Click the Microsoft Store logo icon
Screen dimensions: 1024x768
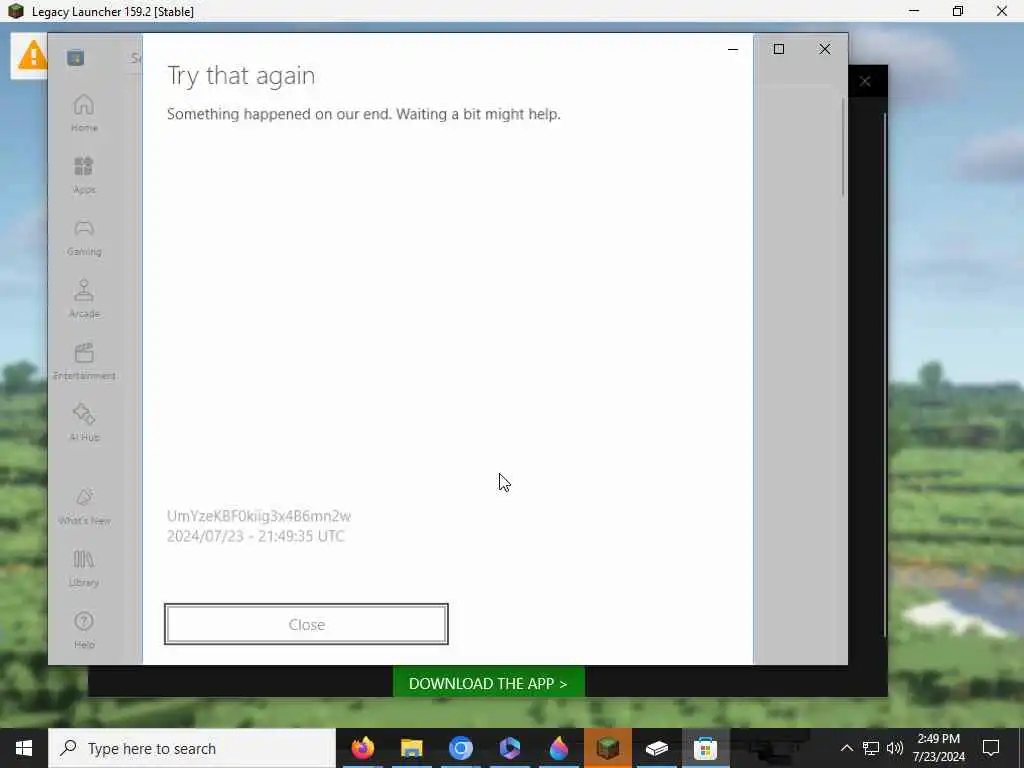(x=75, y=57)
